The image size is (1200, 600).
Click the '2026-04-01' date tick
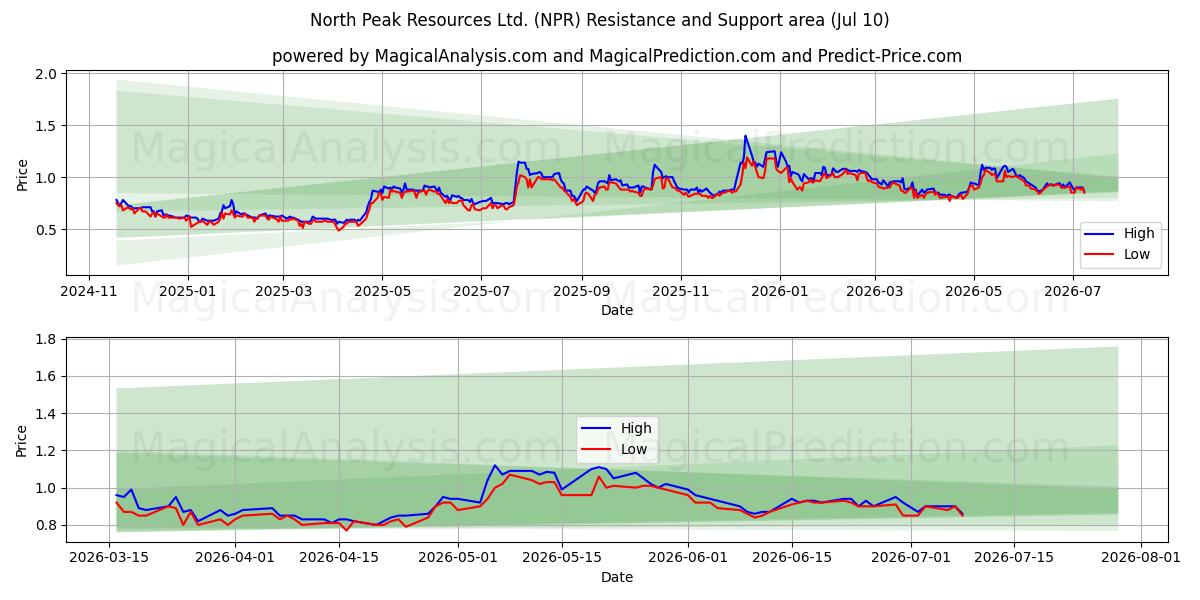pos(235,558)
